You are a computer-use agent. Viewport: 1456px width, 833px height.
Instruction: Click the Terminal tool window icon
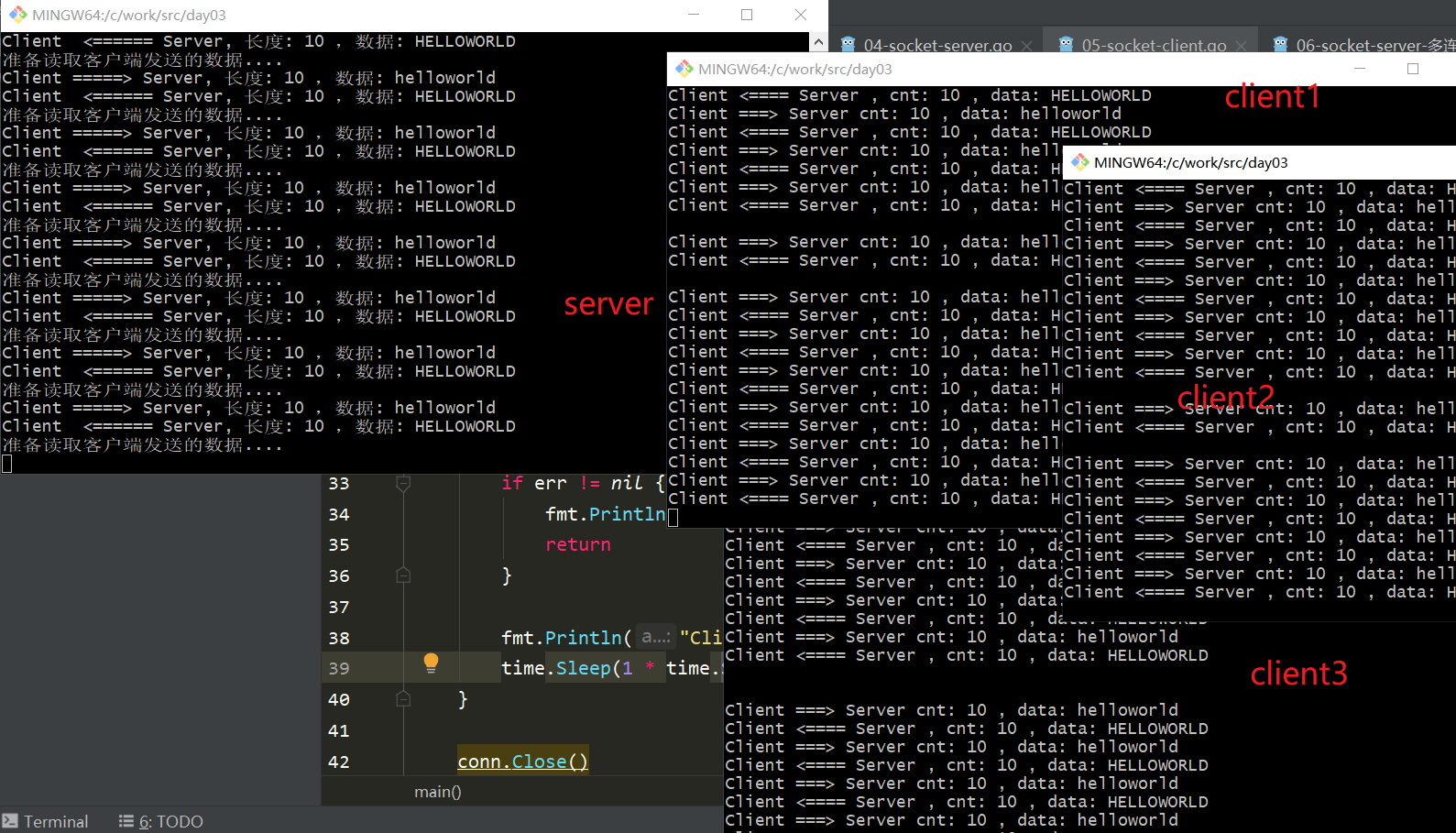[10, 821]
